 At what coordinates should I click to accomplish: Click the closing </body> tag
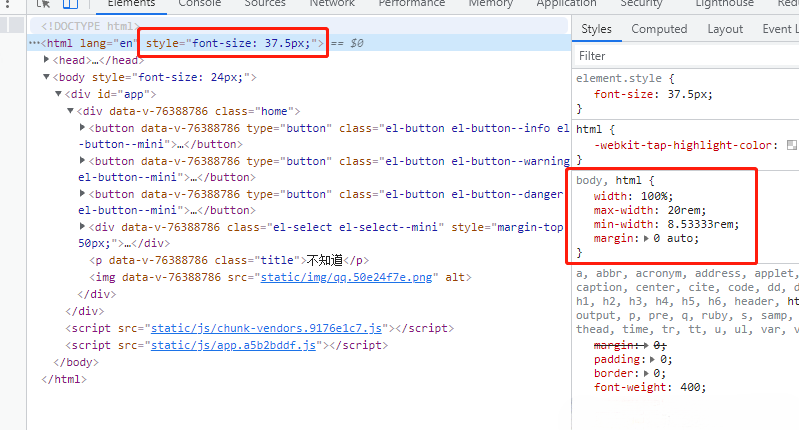[76, 362]
